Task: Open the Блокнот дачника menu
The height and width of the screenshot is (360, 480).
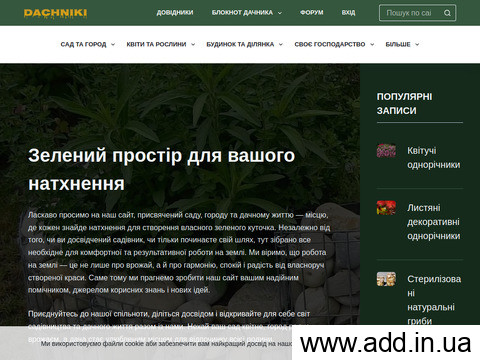Action: 242,13
